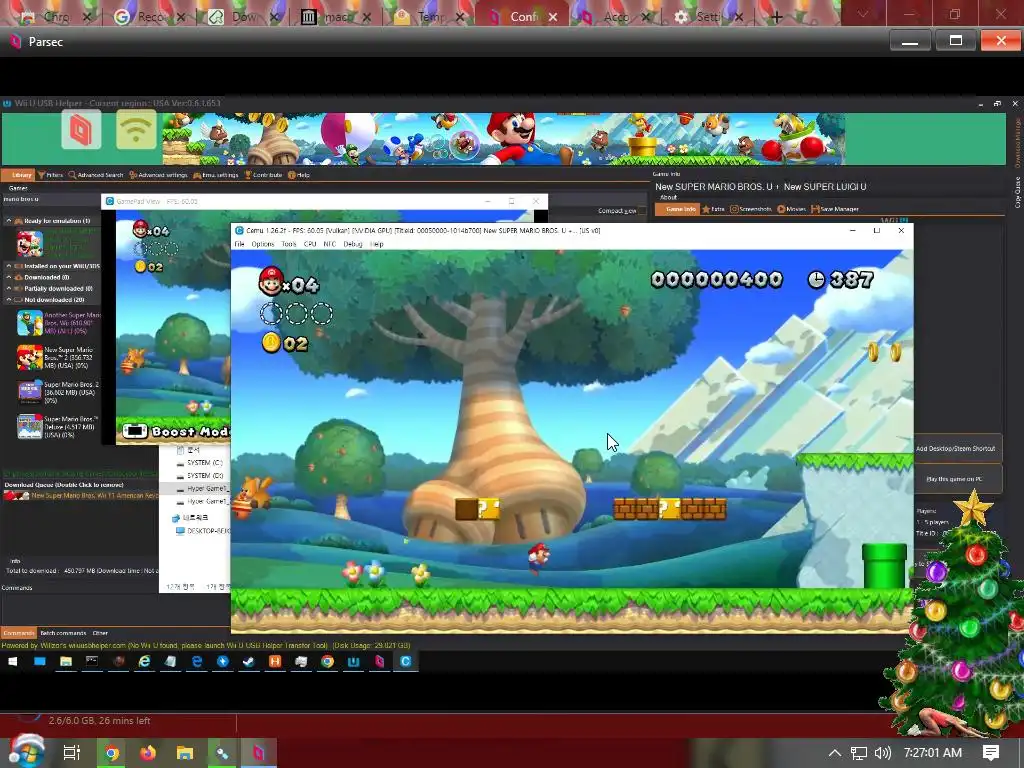
Task: Select the second SYSTEM drive in the file explorer
Action: [200, 475]
